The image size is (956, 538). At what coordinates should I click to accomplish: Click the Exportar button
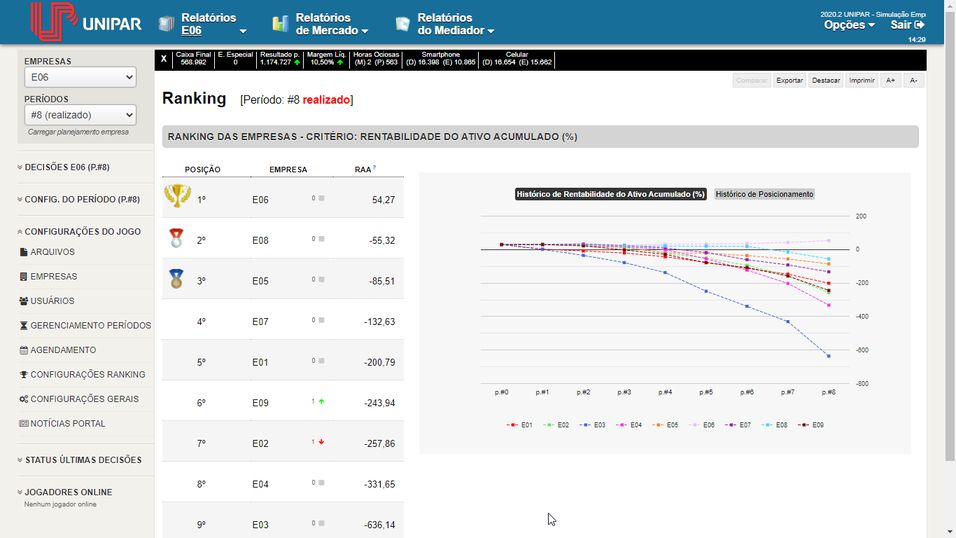pyautogui.click(x=789, y=80)
